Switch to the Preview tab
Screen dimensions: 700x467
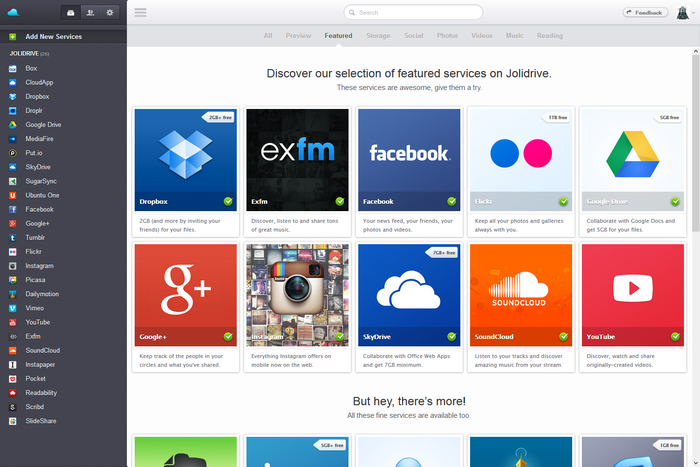pyautogui.click(x=298, y=36)
